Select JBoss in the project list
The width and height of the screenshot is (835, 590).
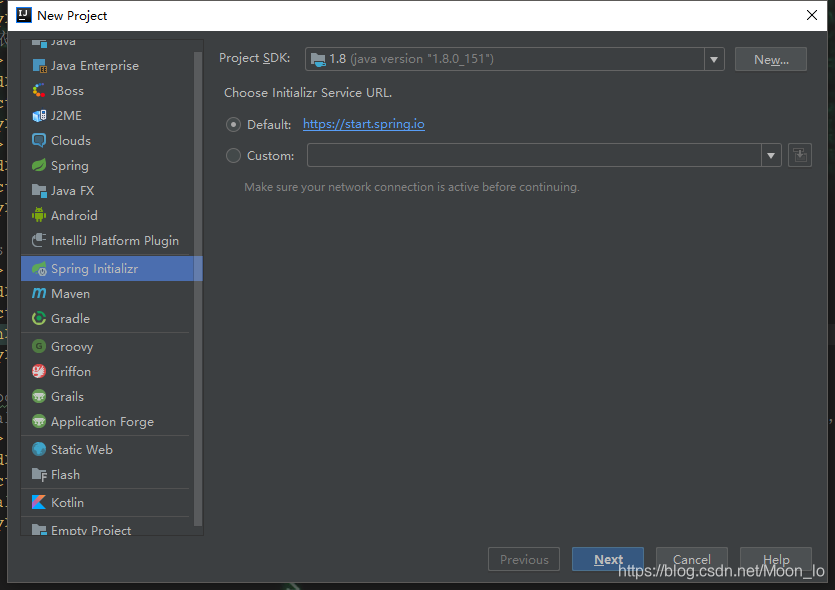(107, 91)
